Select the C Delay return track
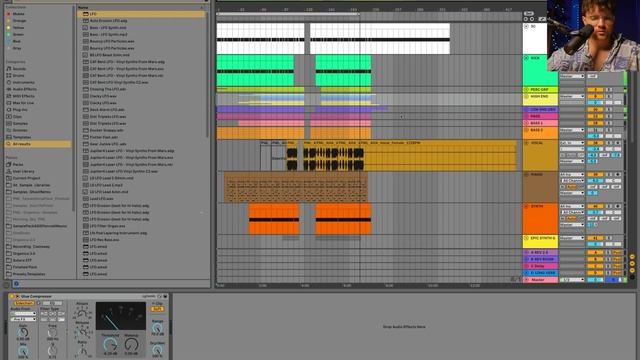Screen dimensions: 640x360 (x=540, y=266)
